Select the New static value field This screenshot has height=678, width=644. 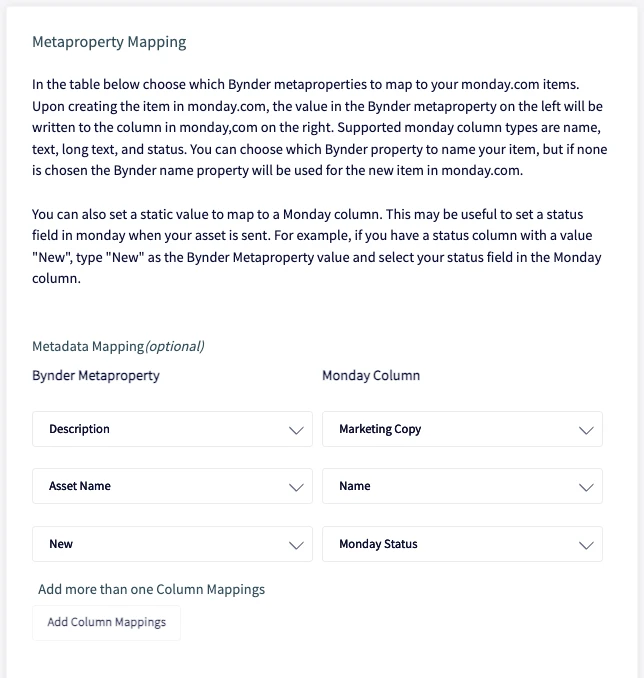[172, 544]
